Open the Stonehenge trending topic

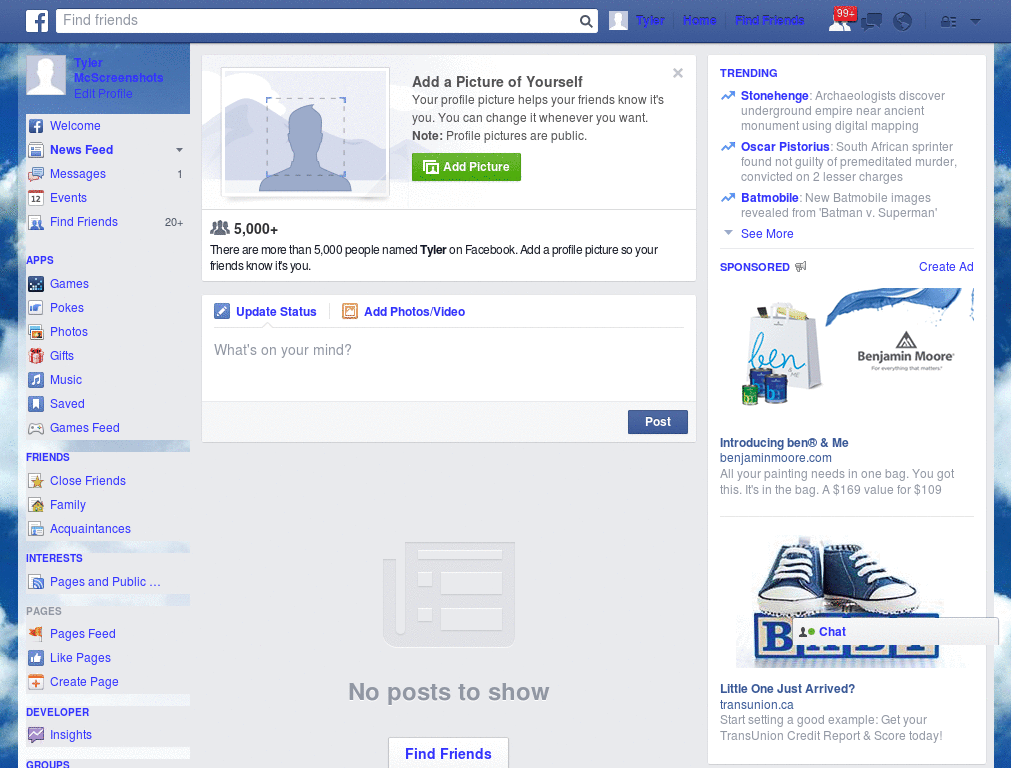775,96
